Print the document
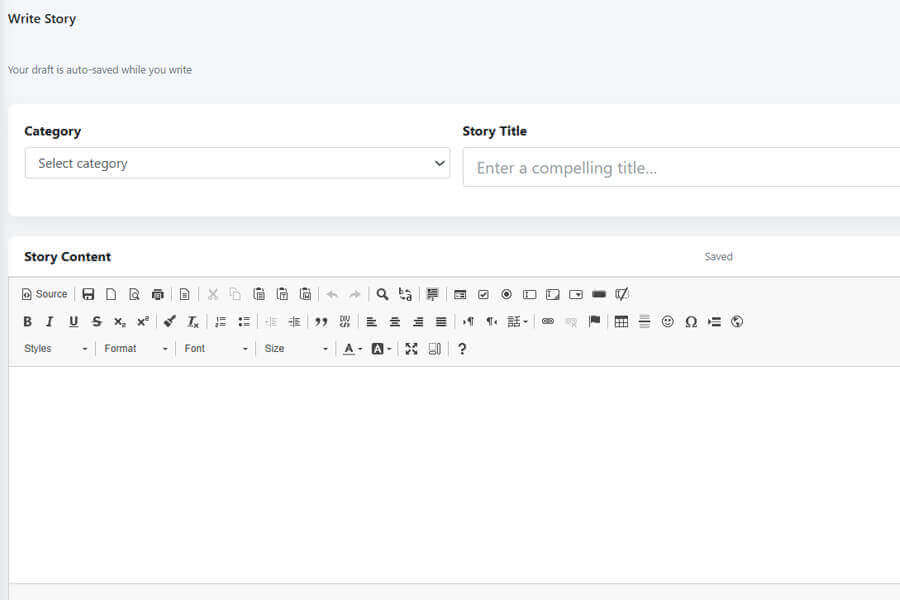 tap(157, 293)
